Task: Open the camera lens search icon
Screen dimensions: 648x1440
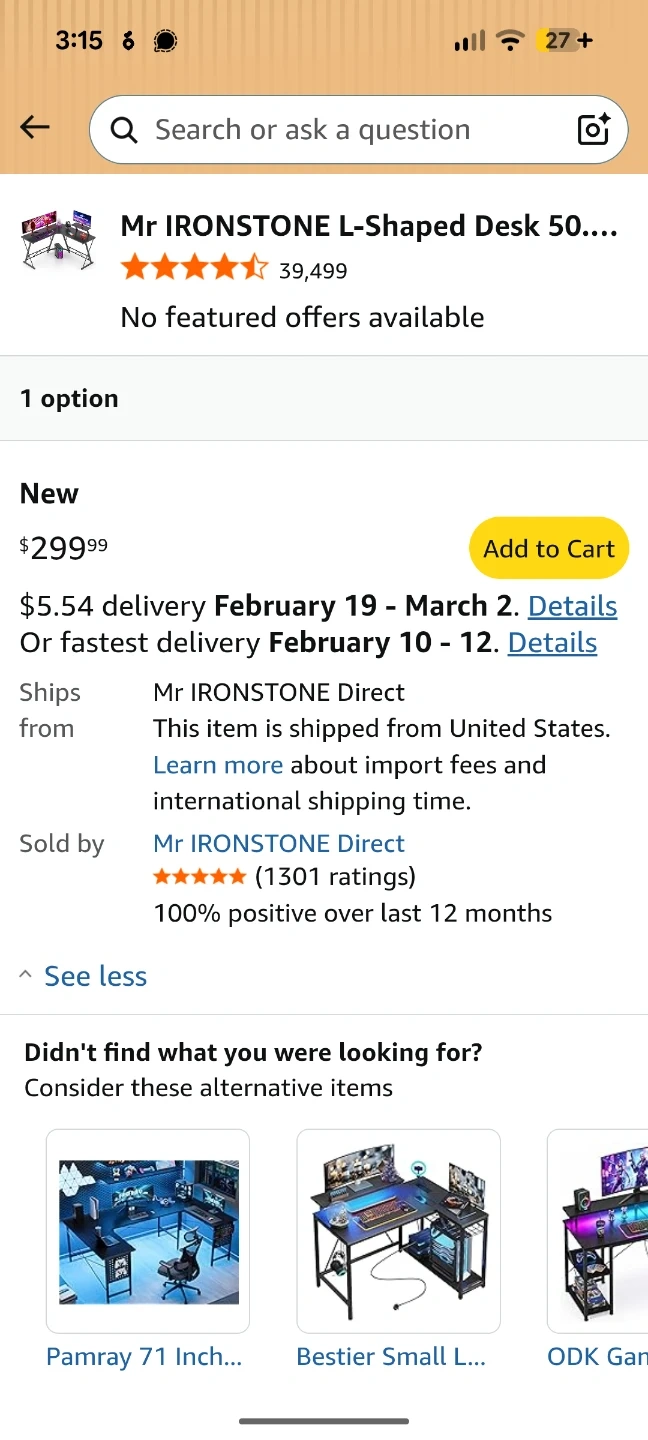Action: 593,130
